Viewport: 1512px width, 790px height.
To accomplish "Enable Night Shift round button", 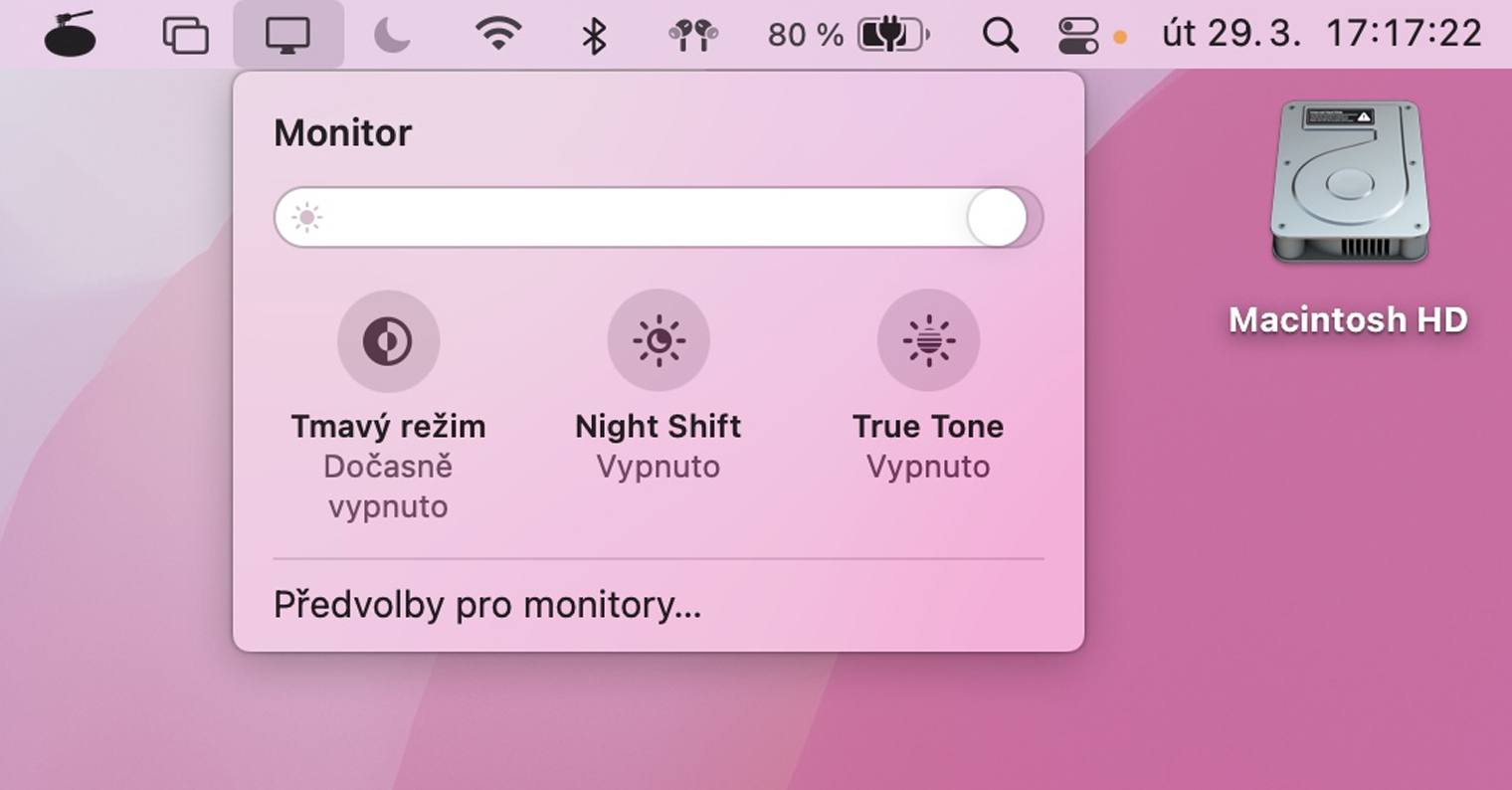I will (x=659, y=341).
